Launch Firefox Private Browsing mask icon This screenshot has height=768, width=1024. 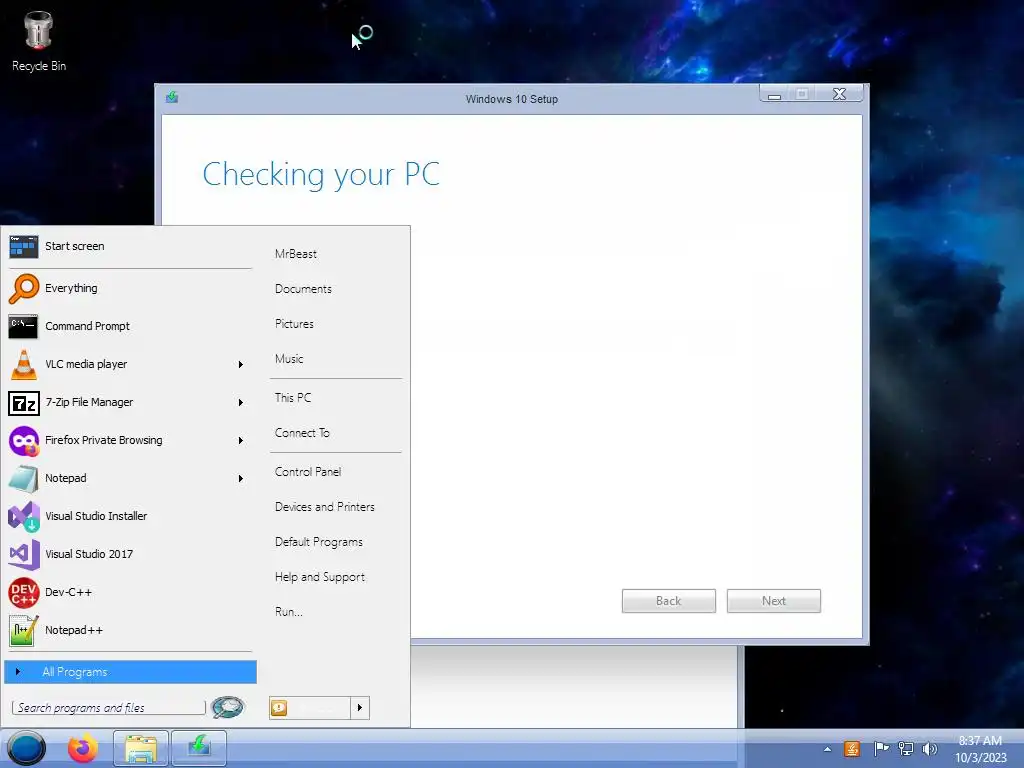[24, 441]
